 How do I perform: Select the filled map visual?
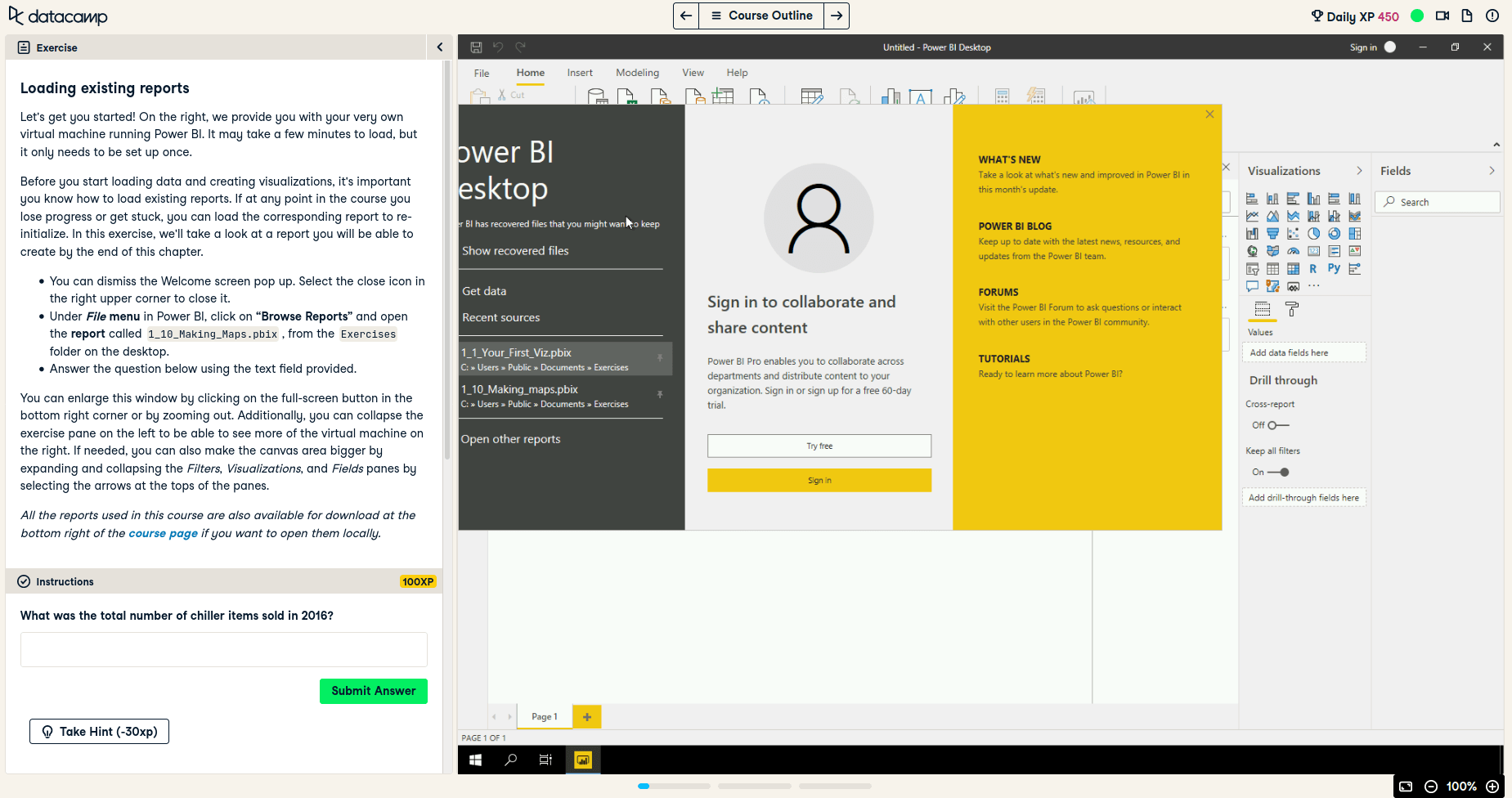point(1272,251)
